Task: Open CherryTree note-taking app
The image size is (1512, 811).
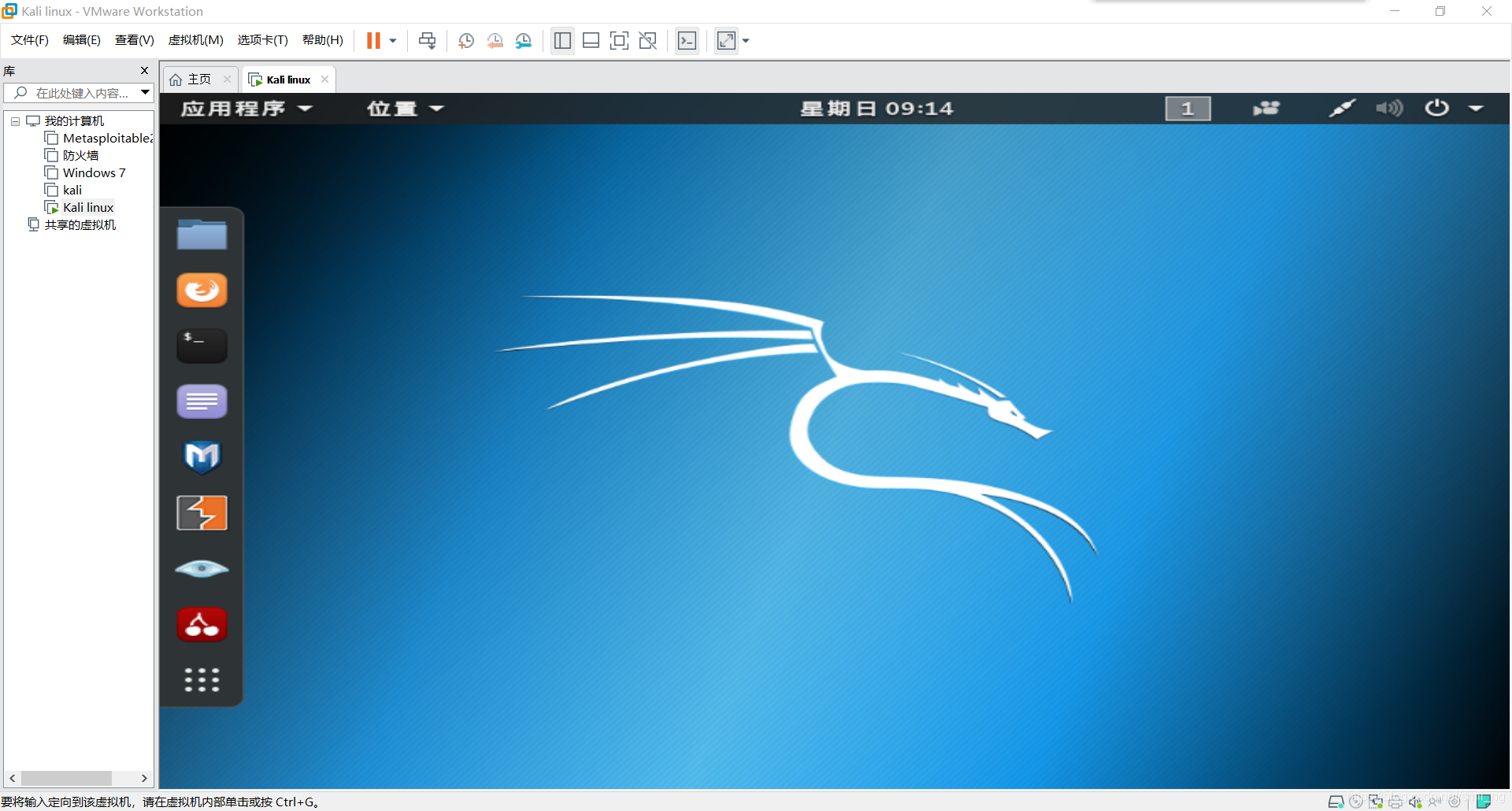Action: click(x=202, y=624)
